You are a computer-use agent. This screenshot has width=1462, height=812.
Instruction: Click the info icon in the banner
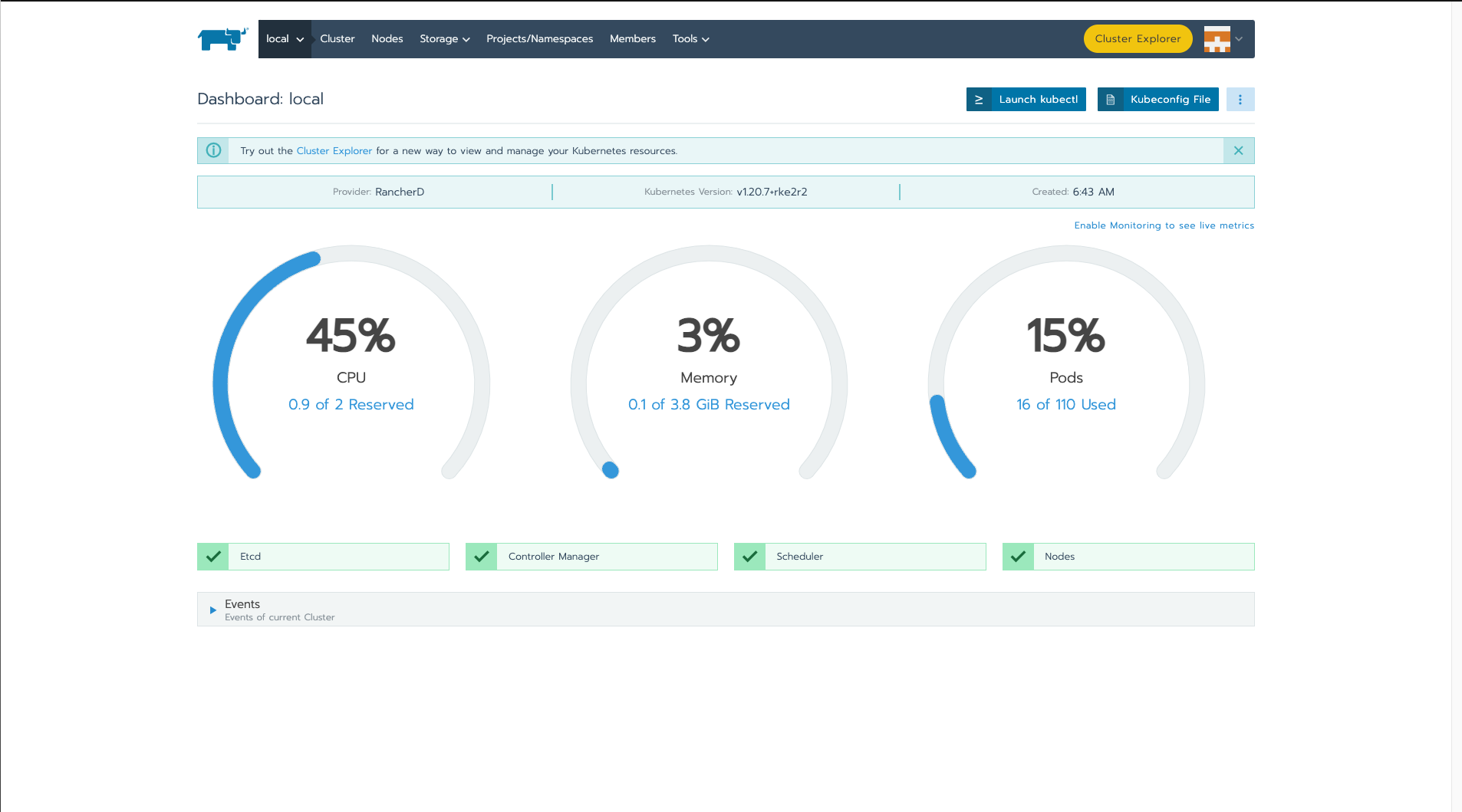point(213,151)
